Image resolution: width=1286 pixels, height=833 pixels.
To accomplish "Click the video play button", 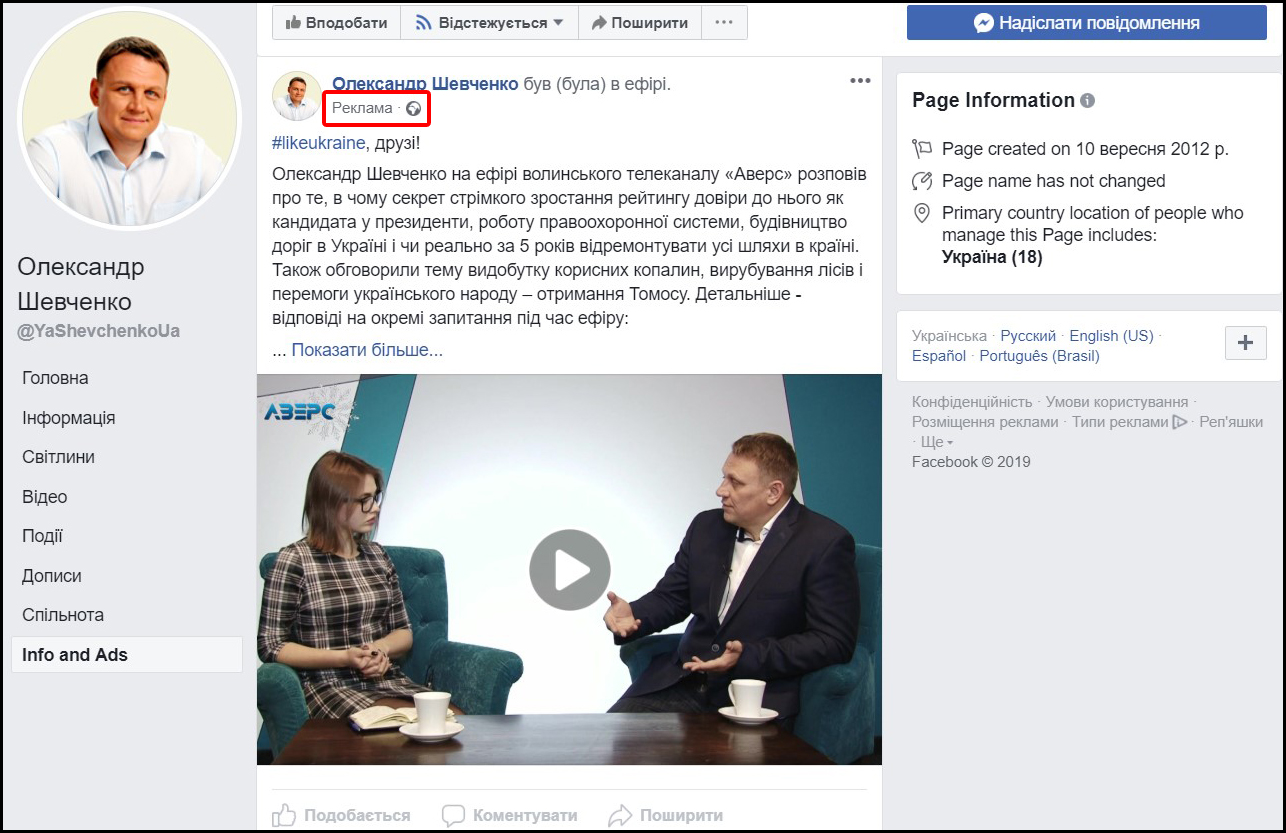I will tap(569, 570).
